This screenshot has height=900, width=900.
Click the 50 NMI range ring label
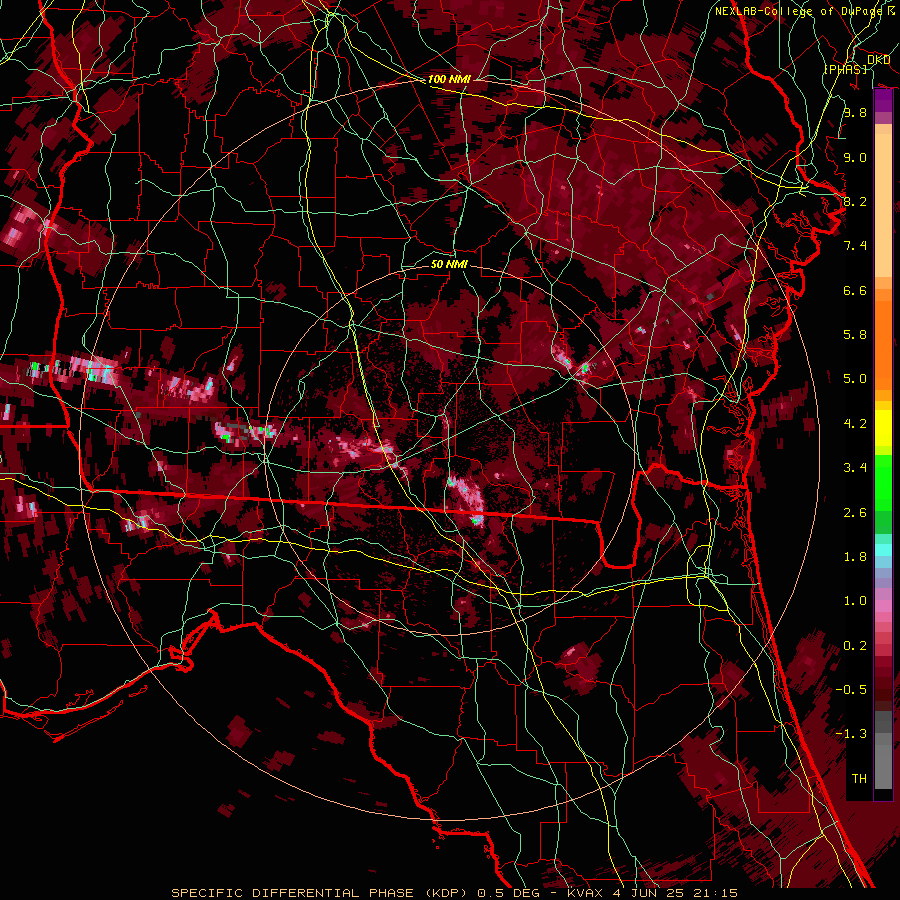pyautogui.click(x=449, y=264)
